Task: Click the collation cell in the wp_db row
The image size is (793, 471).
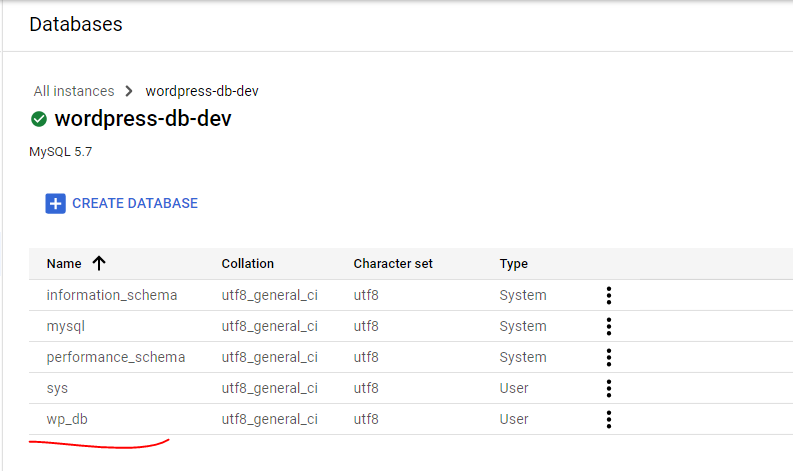Action: (270, 419)
